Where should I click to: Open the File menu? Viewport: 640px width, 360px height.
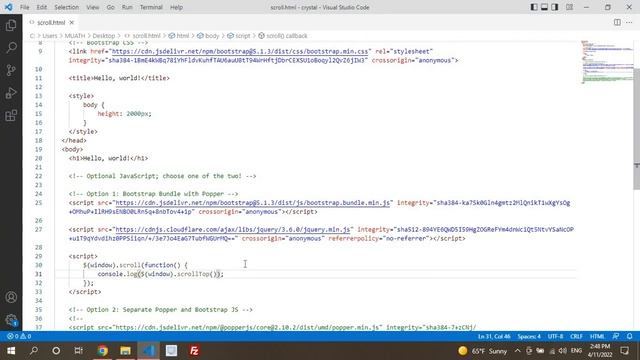coord(24,7)
